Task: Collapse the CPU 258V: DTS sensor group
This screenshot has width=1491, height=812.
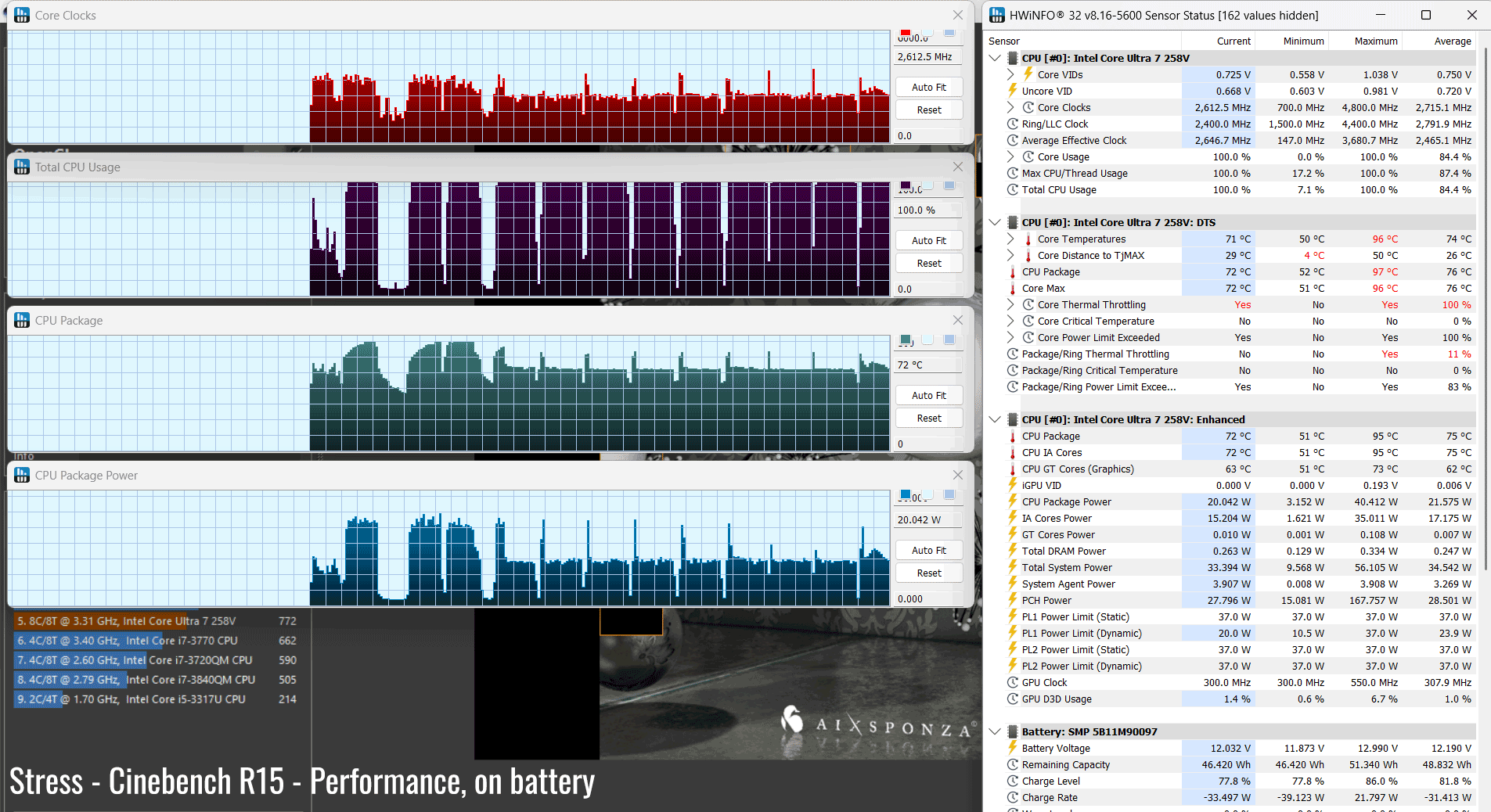Action: pos(995,222)
